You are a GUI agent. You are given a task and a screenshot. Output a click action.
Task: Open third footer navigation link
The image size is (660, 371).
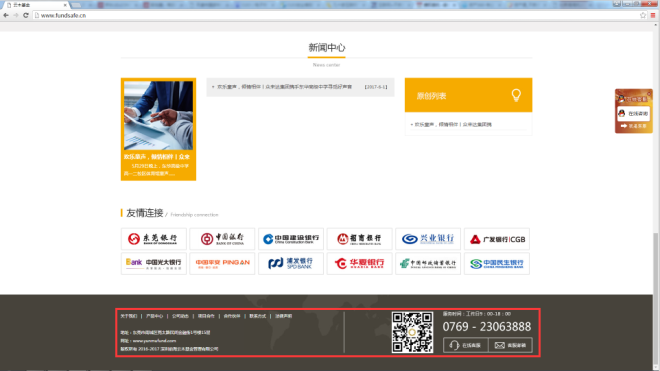click(x=180, y=316)
